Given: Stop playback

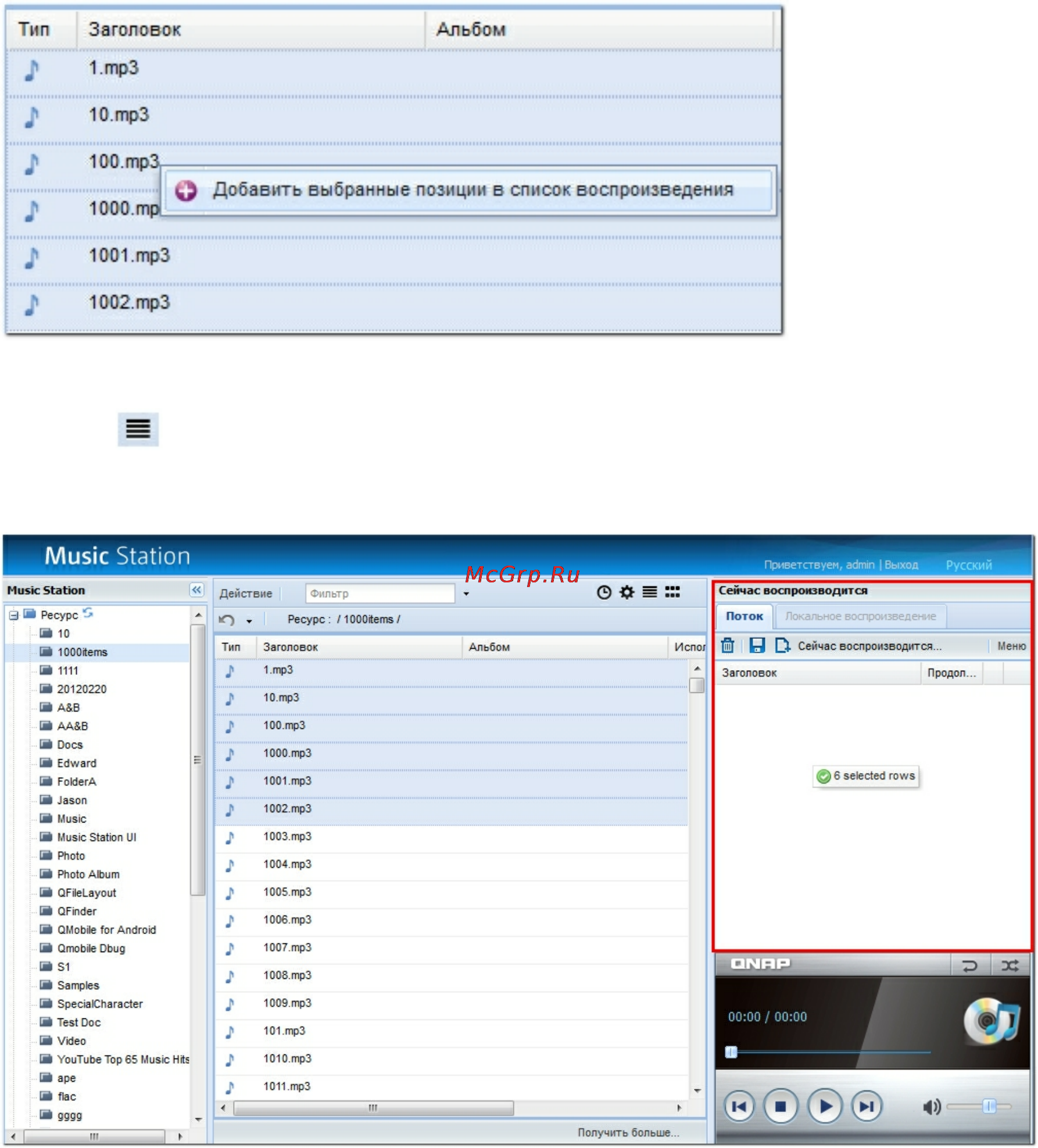Looking at the screenshot, I should [x=781, y=1107].
